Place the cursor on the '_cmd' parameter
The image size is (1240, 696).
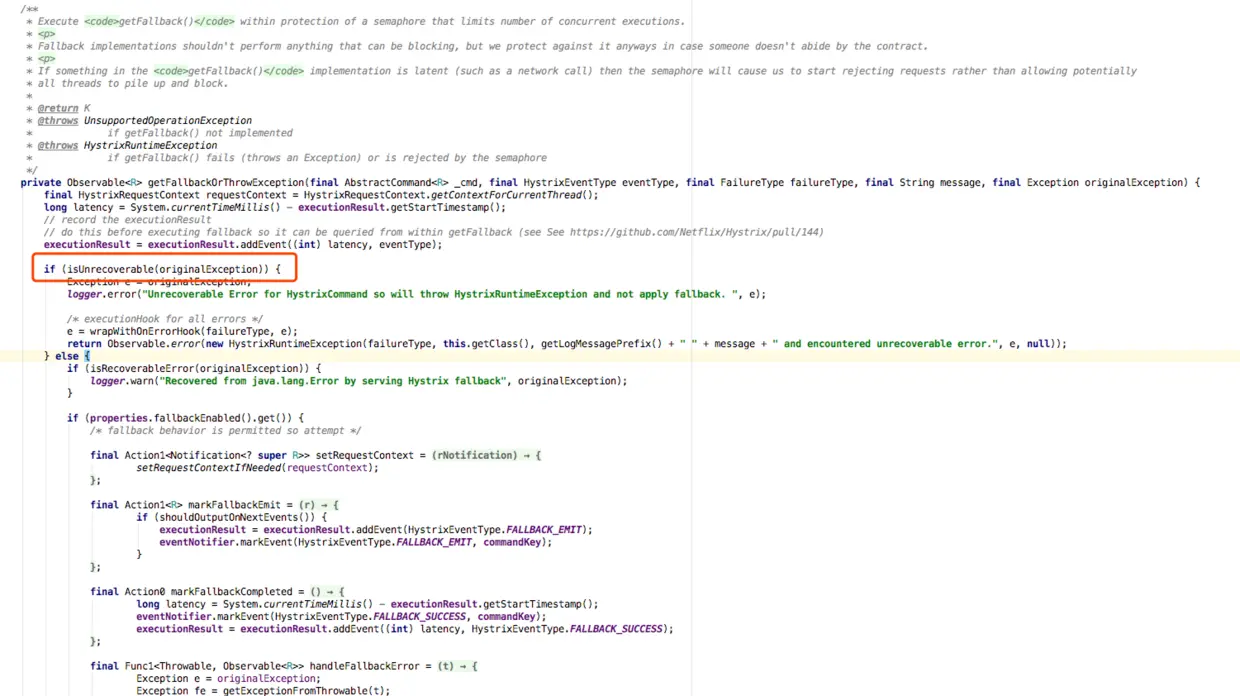click(465, 183)
